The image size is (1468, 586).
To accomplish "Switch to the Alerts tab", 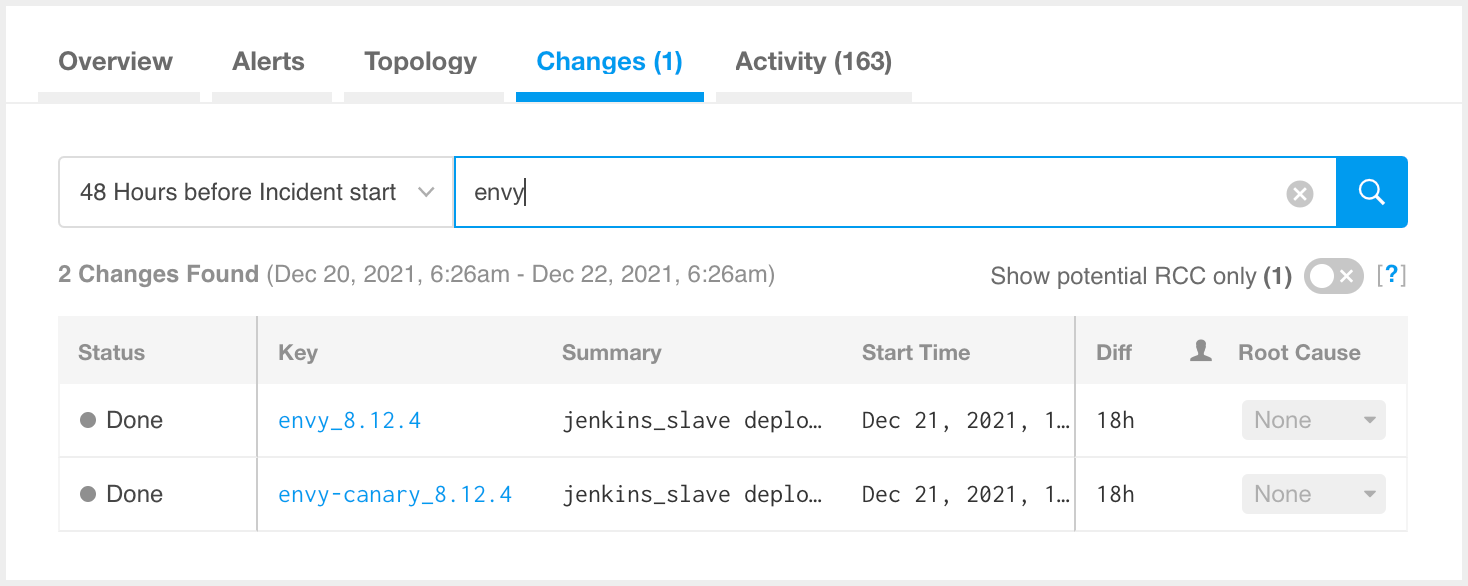I will (268, 61).
